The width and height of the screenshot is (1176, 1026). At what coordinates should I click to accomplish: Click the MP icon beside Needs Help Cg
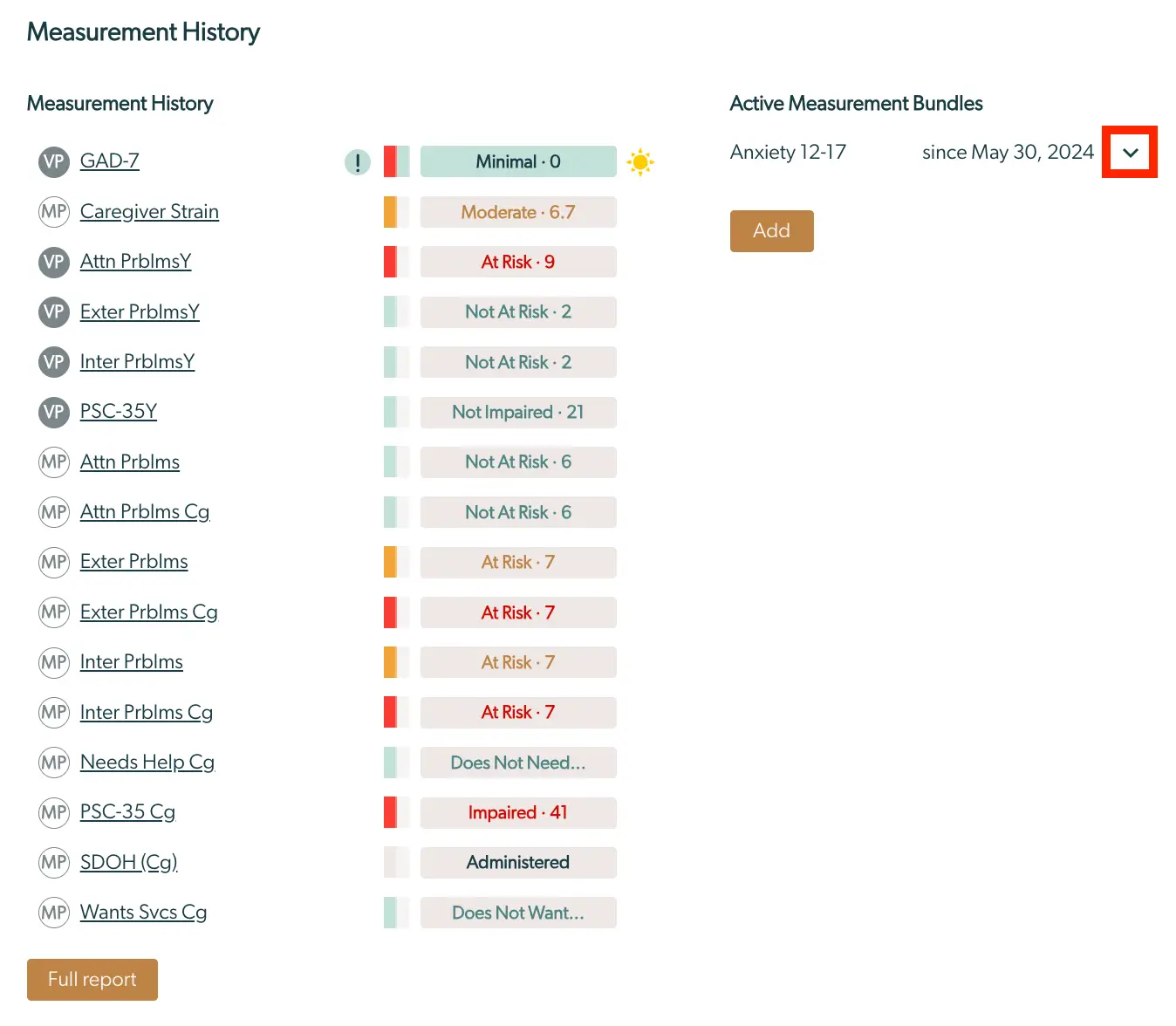click(x=53, y=762)
